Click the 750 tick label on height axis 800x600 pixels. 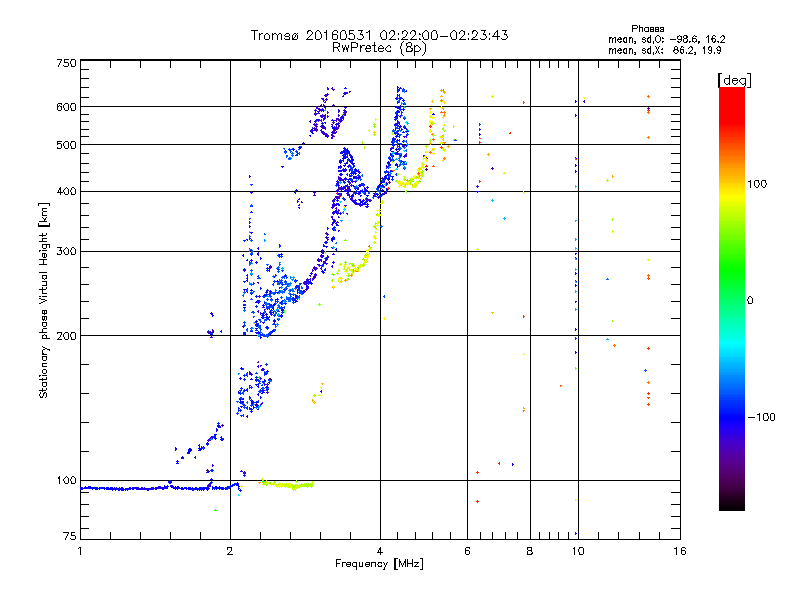pos(66,63)
